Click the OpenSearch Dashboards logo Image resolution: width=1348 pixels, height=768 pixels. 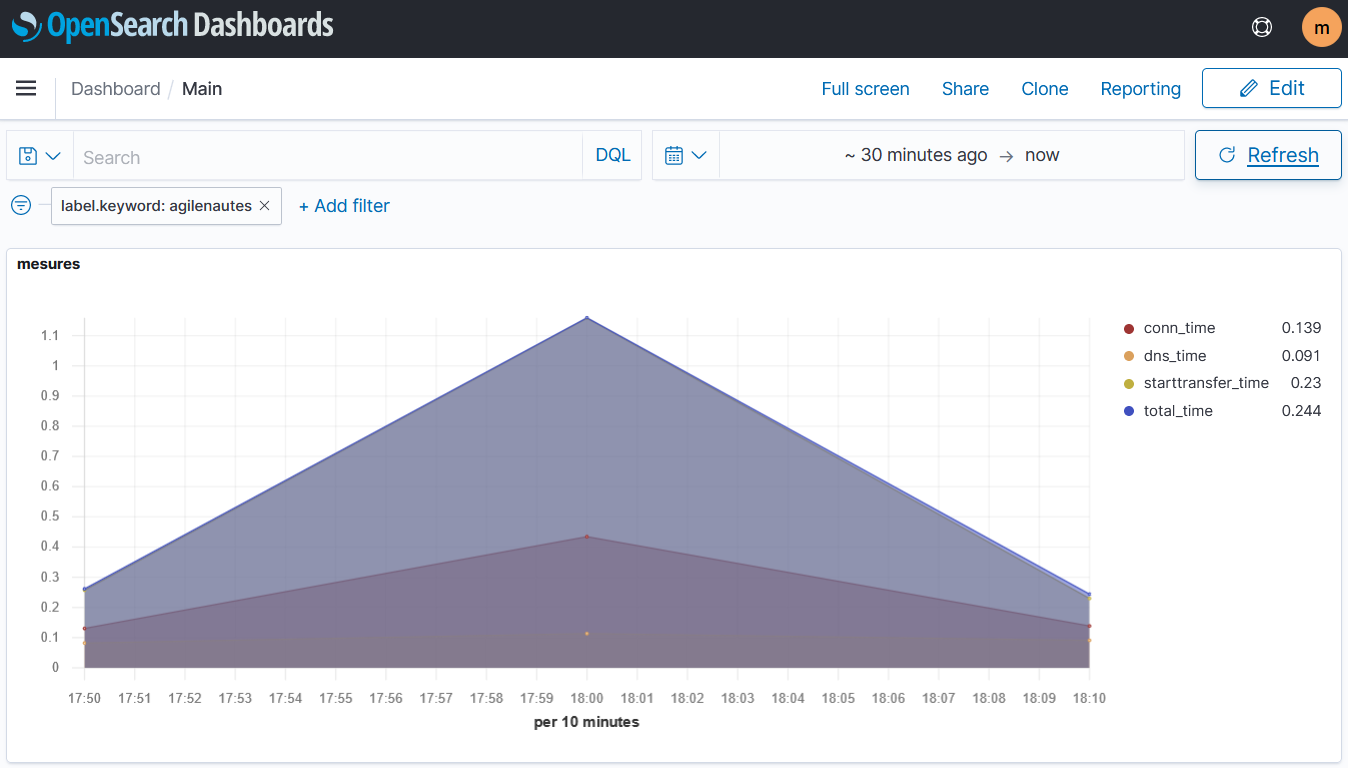pos(172,26)
